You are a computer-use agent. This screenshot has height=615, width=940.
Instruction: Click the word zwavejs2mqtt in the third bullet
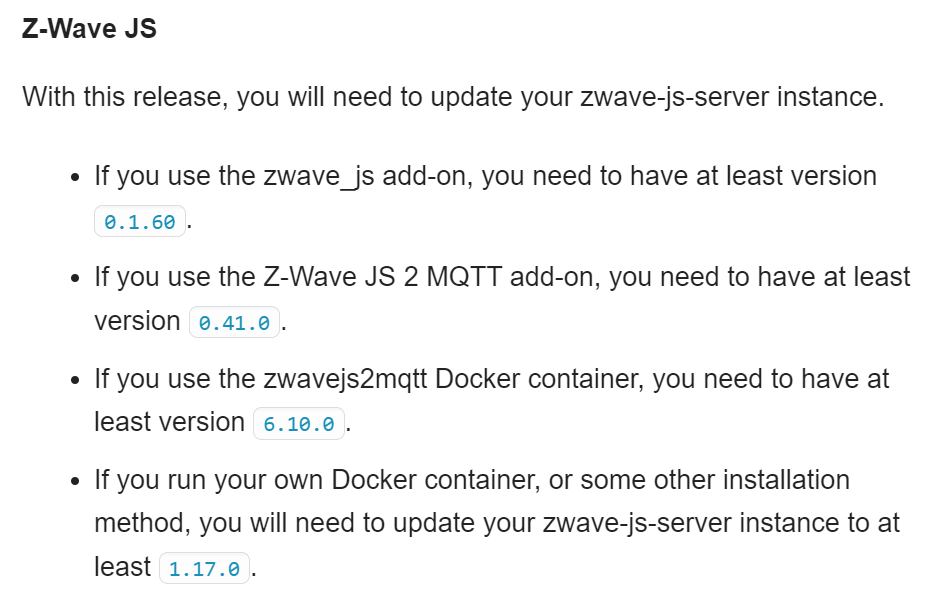tap(345, 379)
